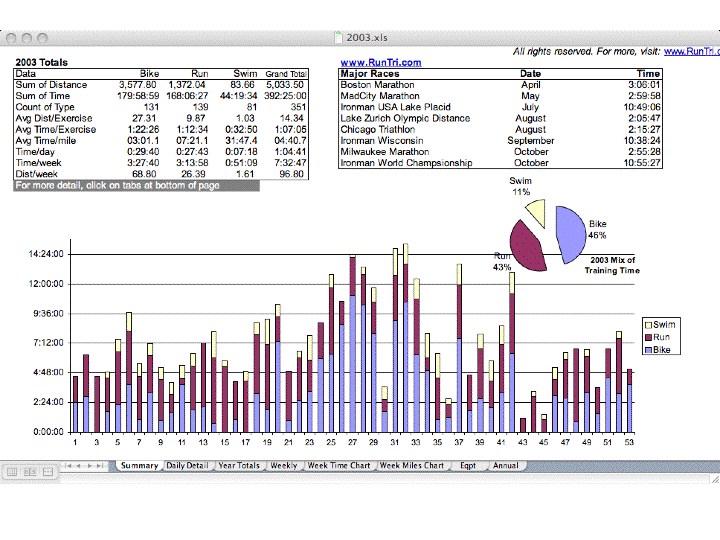
Task: Switch to the Eqpt sheet tab
Action: (x=468, y=466)
